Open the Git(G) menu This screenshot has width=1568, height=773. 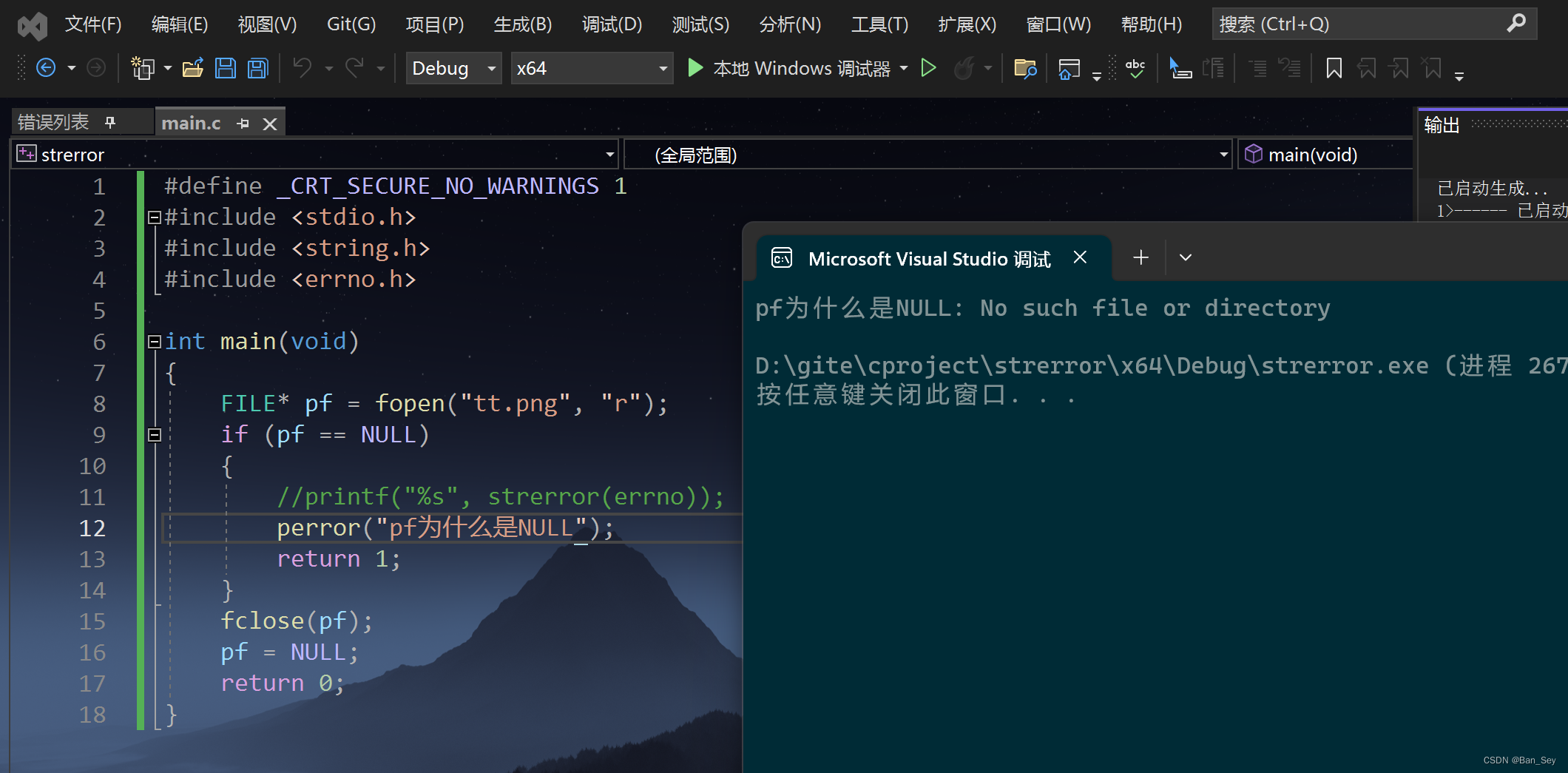point(351,24)
